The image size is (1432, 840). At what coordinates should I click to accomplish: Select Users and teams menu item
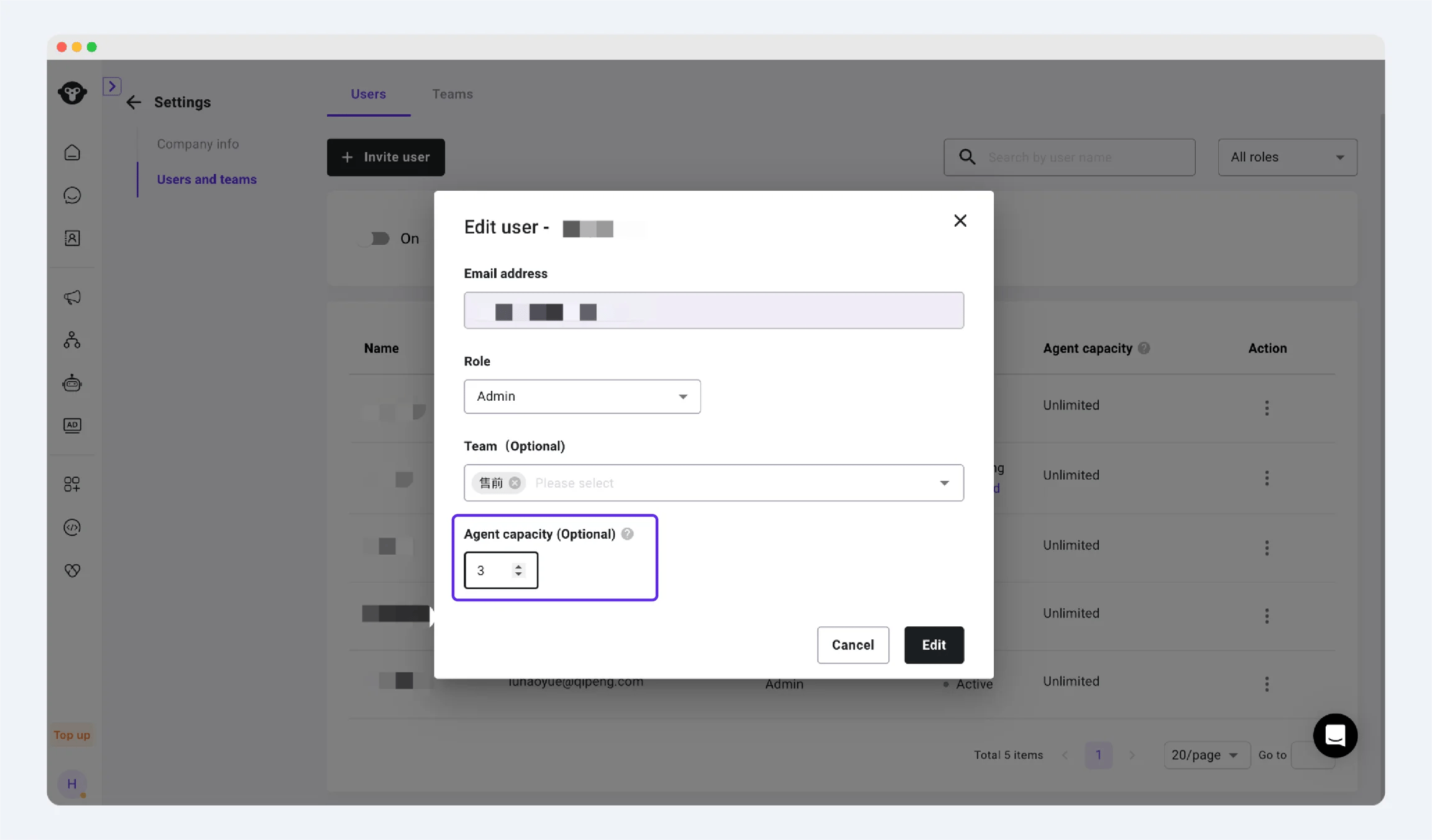(x=206, y=180)
